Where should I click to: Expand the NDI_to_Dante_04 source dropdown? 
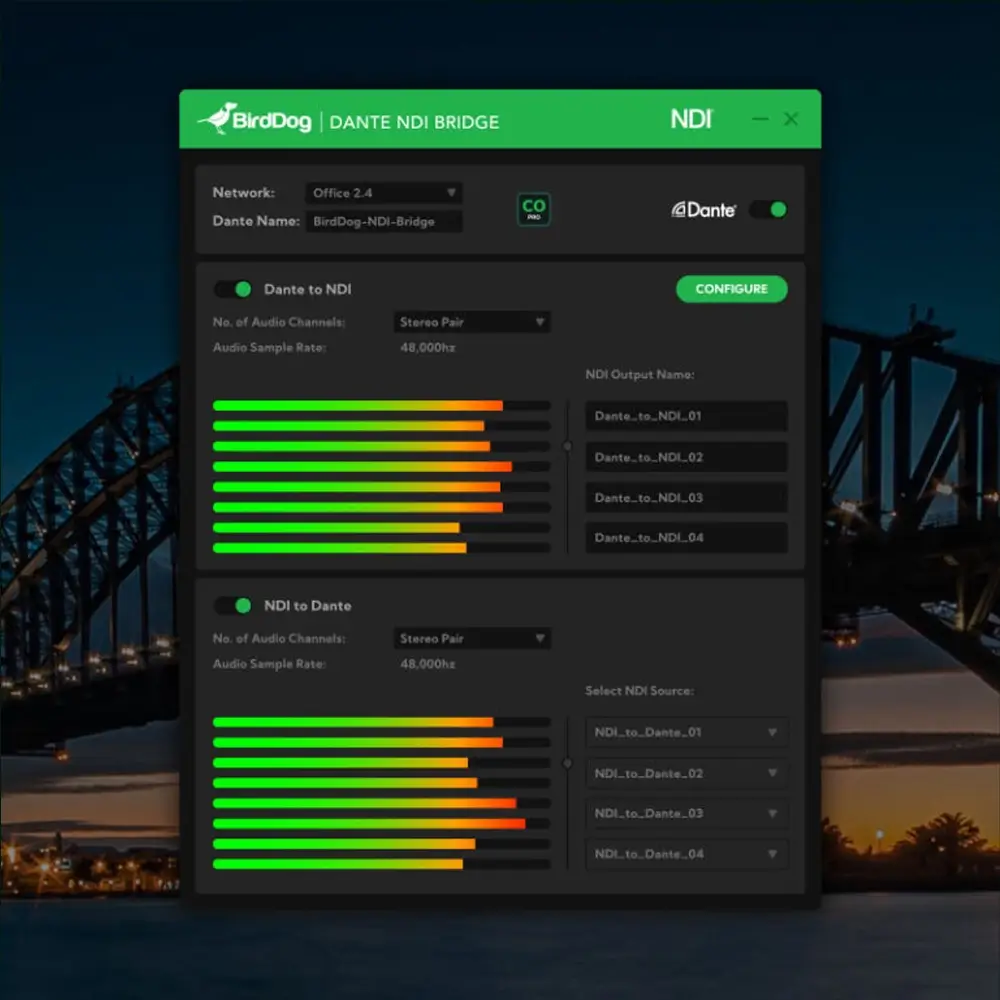pyautogui.click(x=687, y=855)
